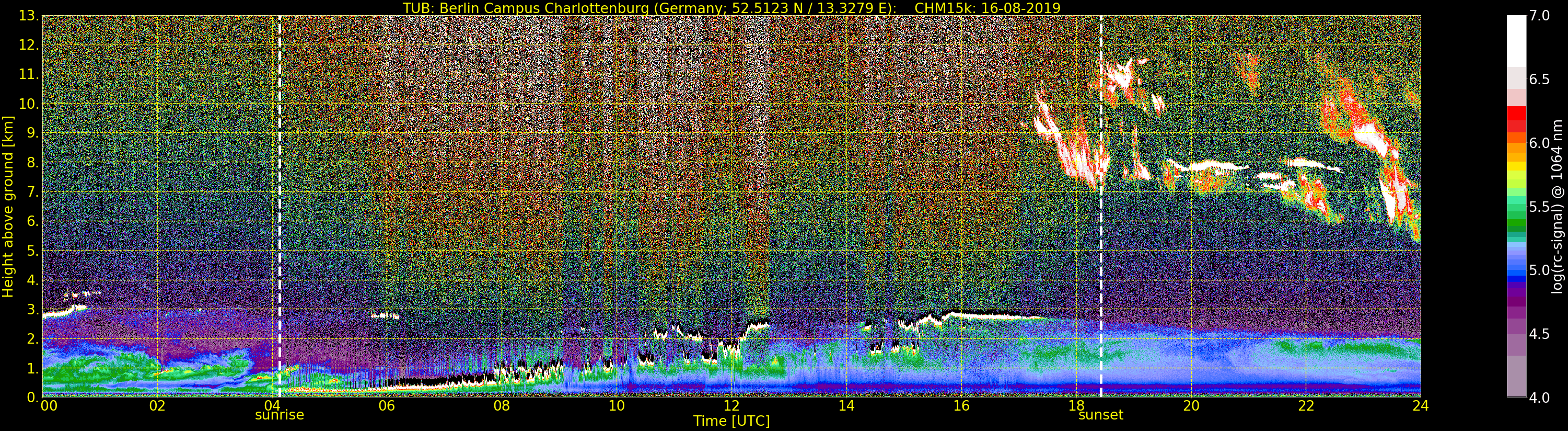This screenshot has height=431, width=1568.
Task: Click the time tick label '24'
Action: pyautogui.click(x=1421, y=405)
